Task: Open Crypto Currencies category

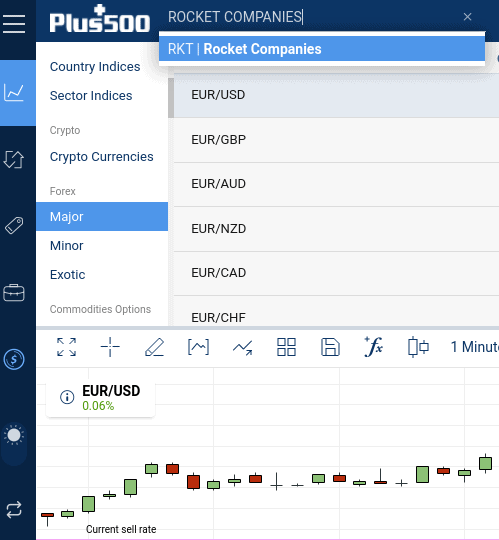Action: [x=102, y=157]
